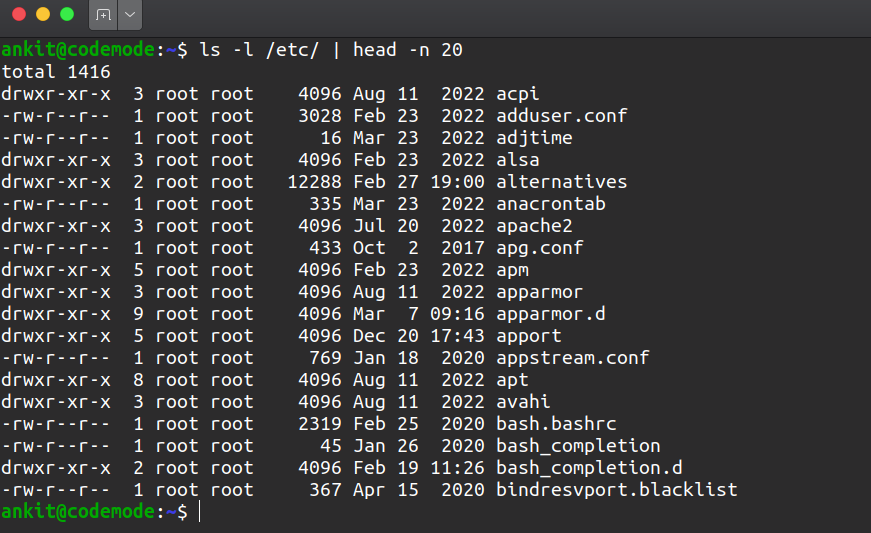Select the 'bash.bashrc' file name
Image resolution: width=871 pixels, height=533 pixels.
click(556, 424)
